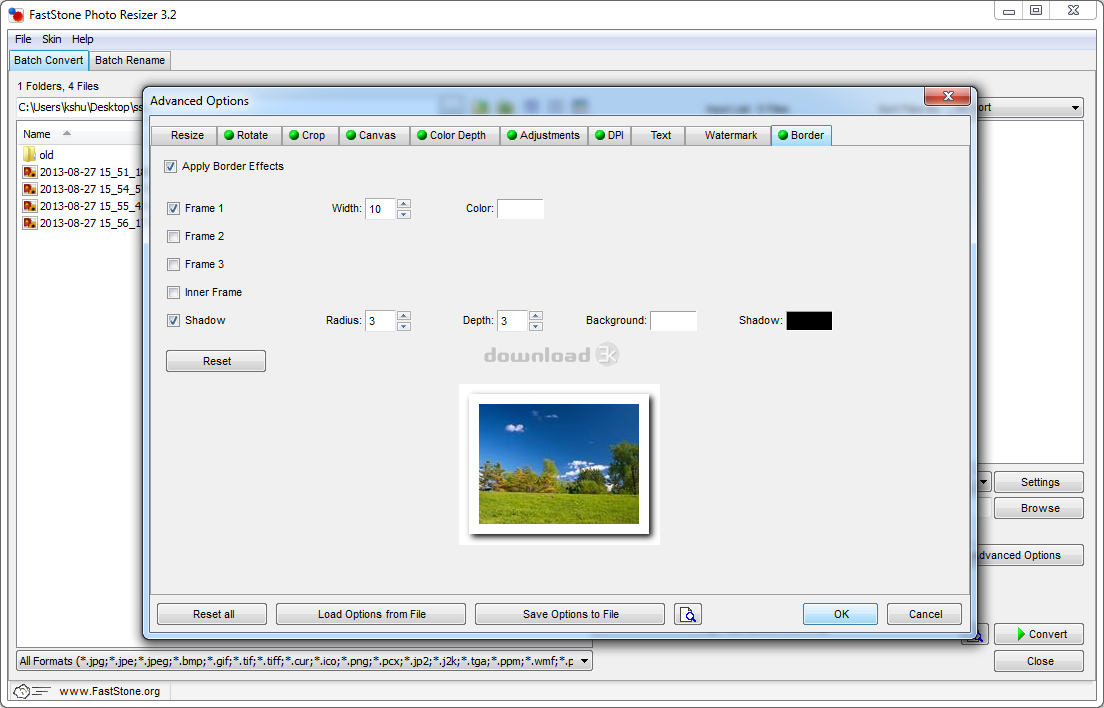
Task: Click the Convert button in main window
Action: click(x=1039, y=634)
